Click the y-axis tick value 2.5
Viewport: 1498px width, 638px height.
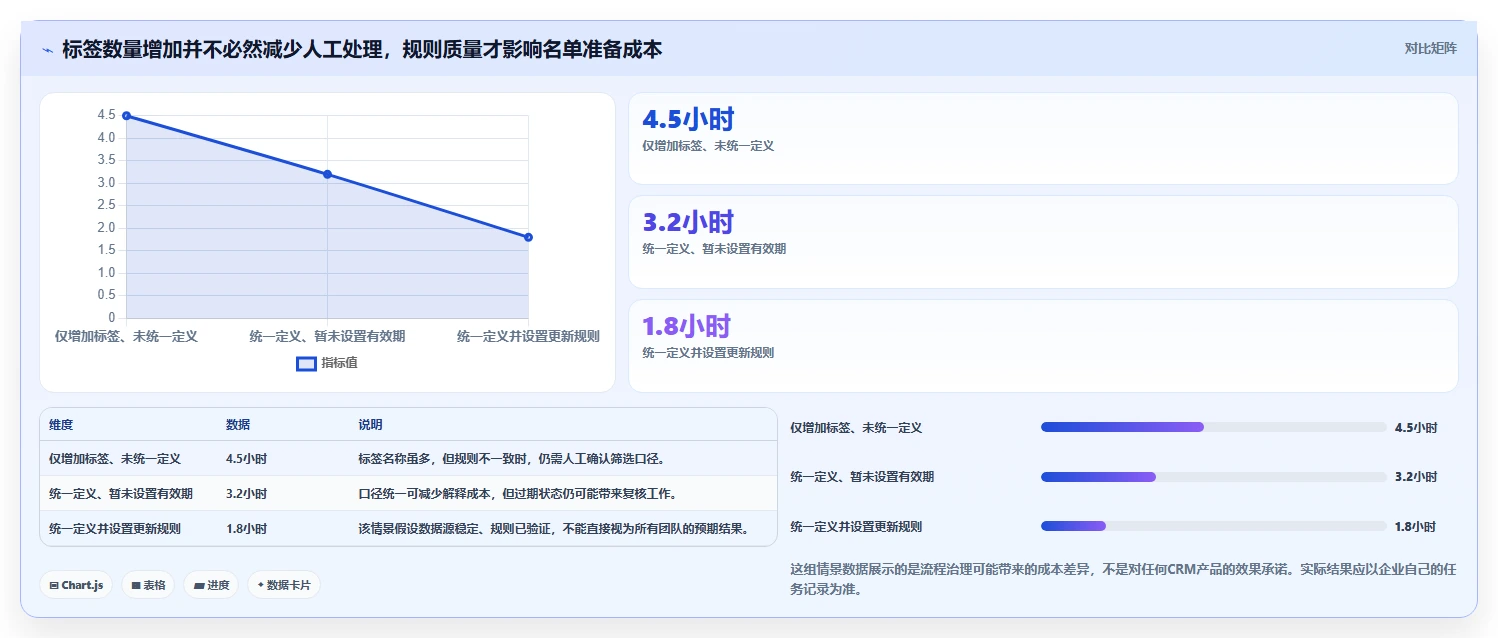click(x=106, y=205)
